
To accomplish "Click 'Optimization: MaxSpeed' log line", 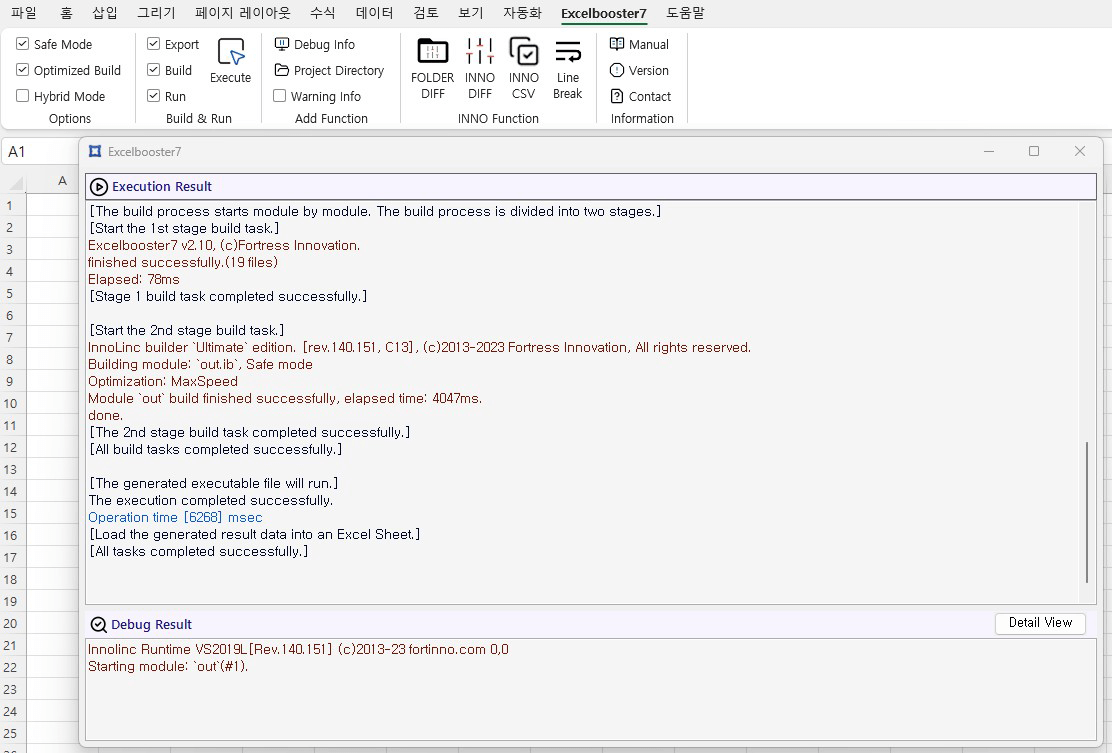I will pos(162,381).
